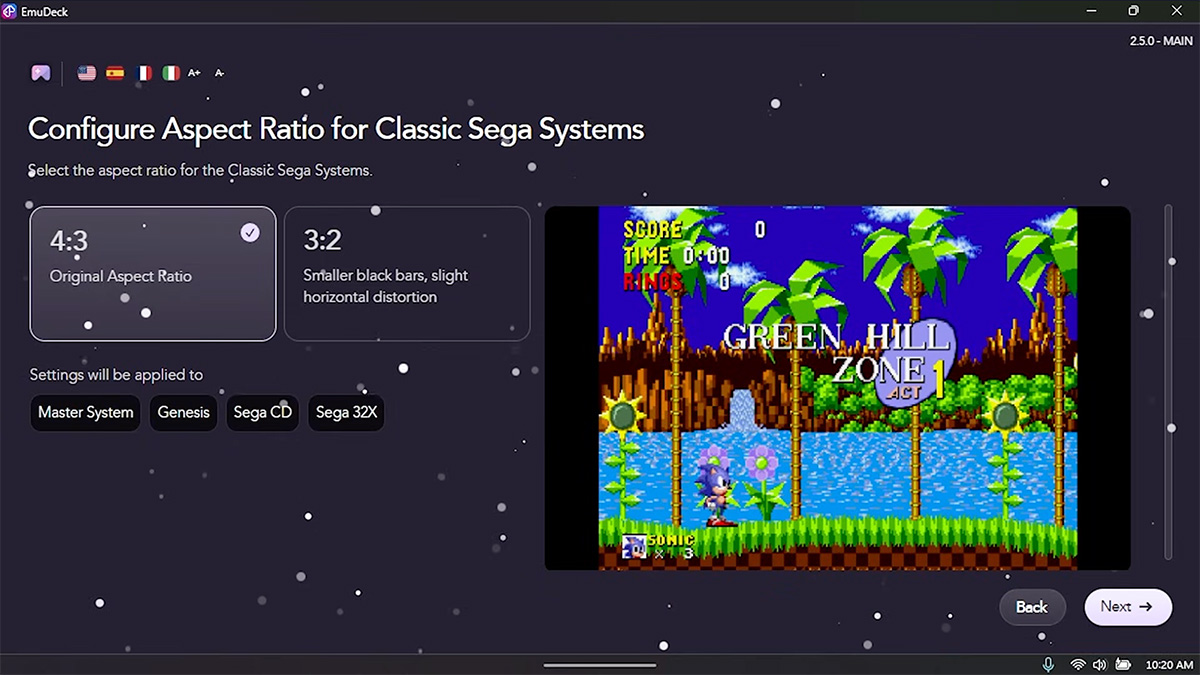
Task: Go back using the Back button
Action: pos(1032,607)
